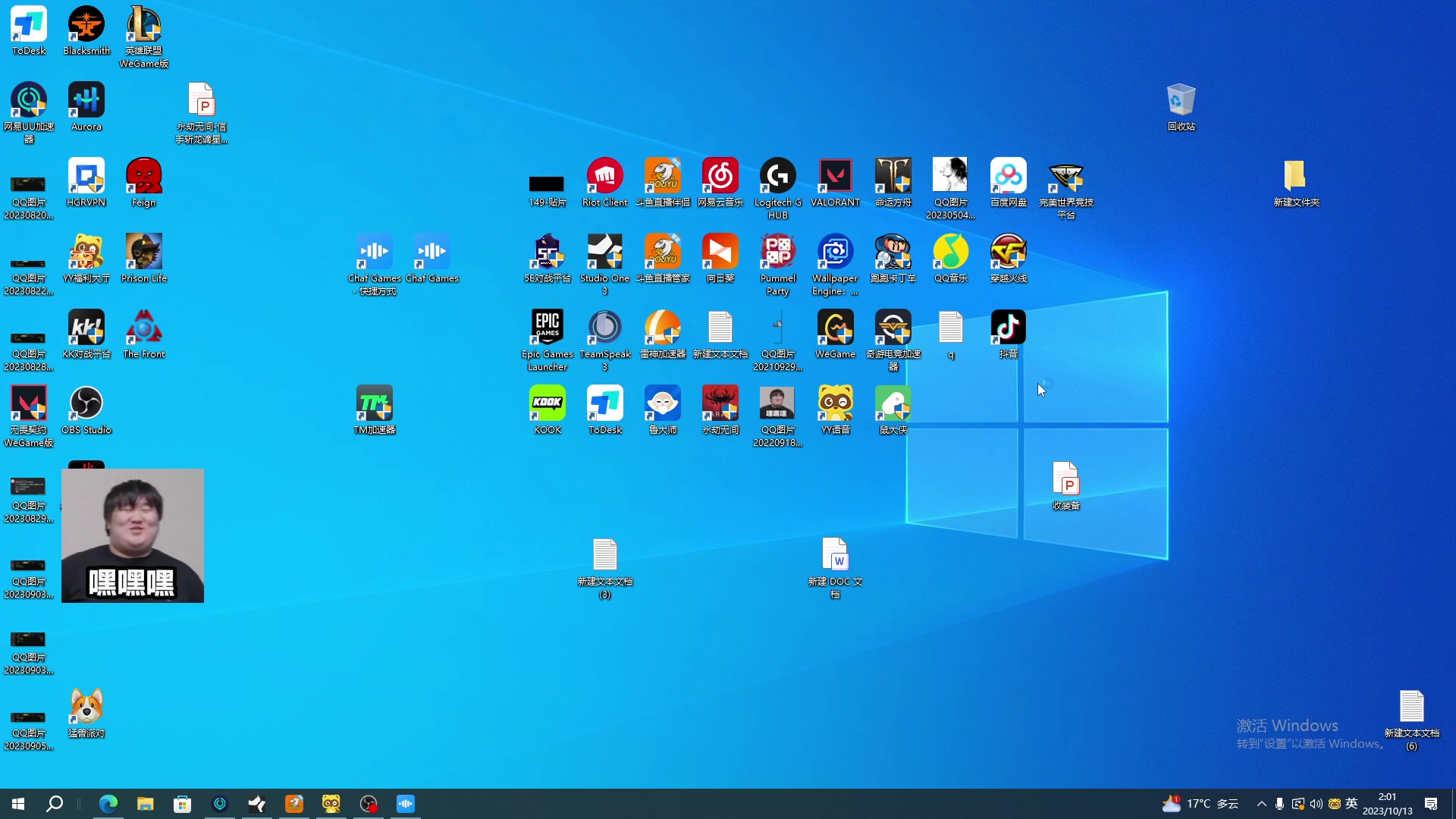This screenshot has width=1456, height=819.
Task: Click the 嘿嘿嘿 meme image thumbnail
Action: pos(133,535)
